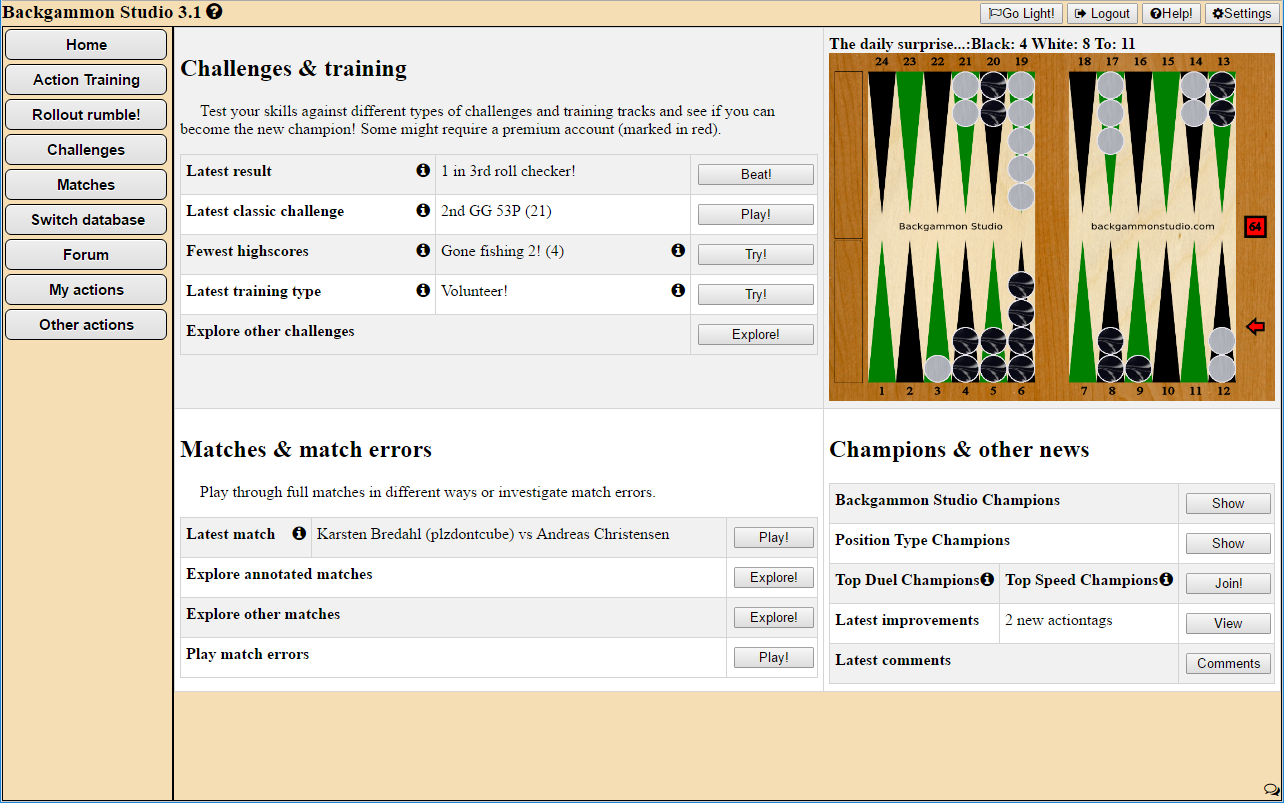Screen dimensions: 1284x803
Task: Click the help icon beside Backgammon Studio 3.1
Action: click(214, 12)
